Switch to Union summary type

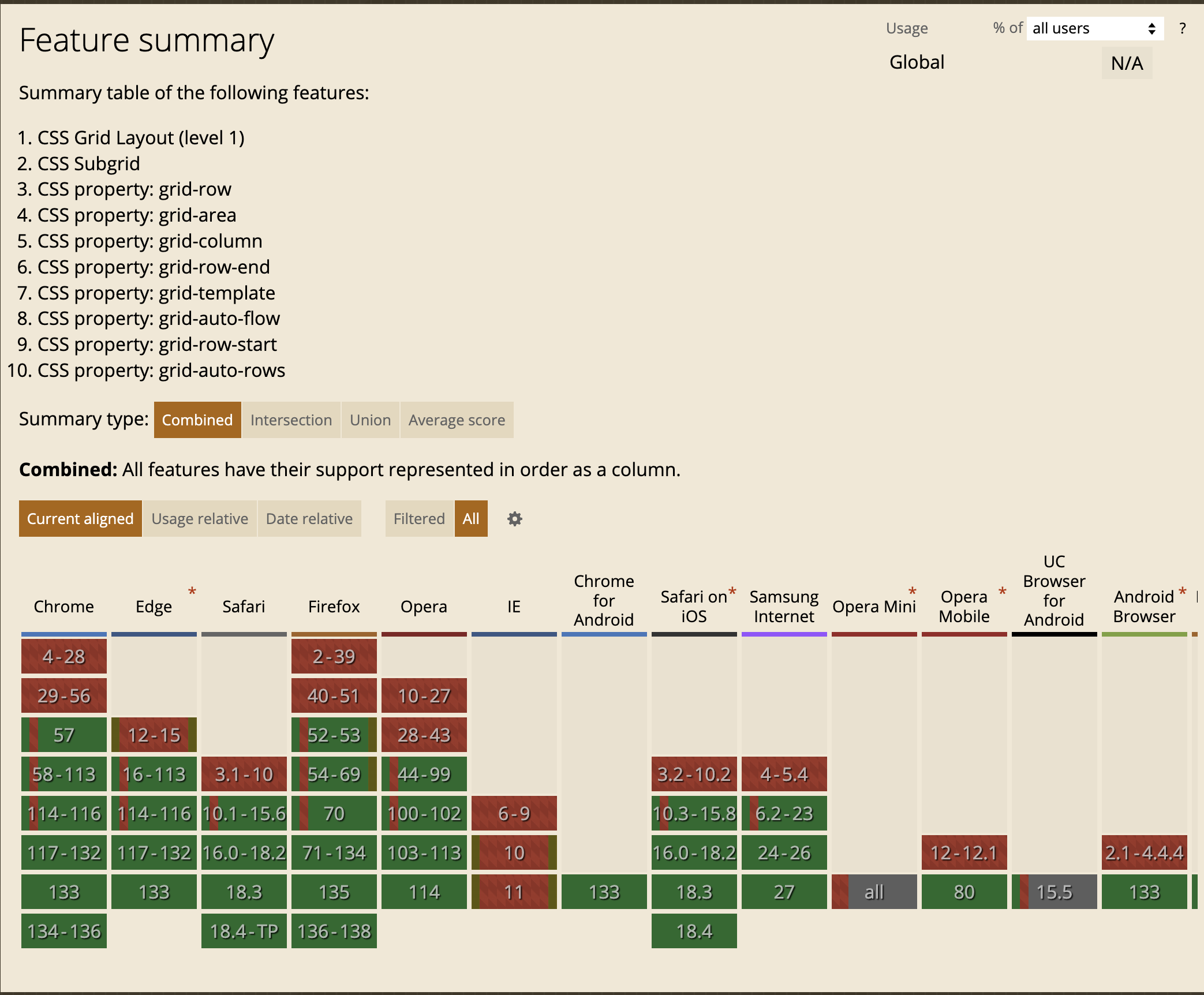point(371,420)
